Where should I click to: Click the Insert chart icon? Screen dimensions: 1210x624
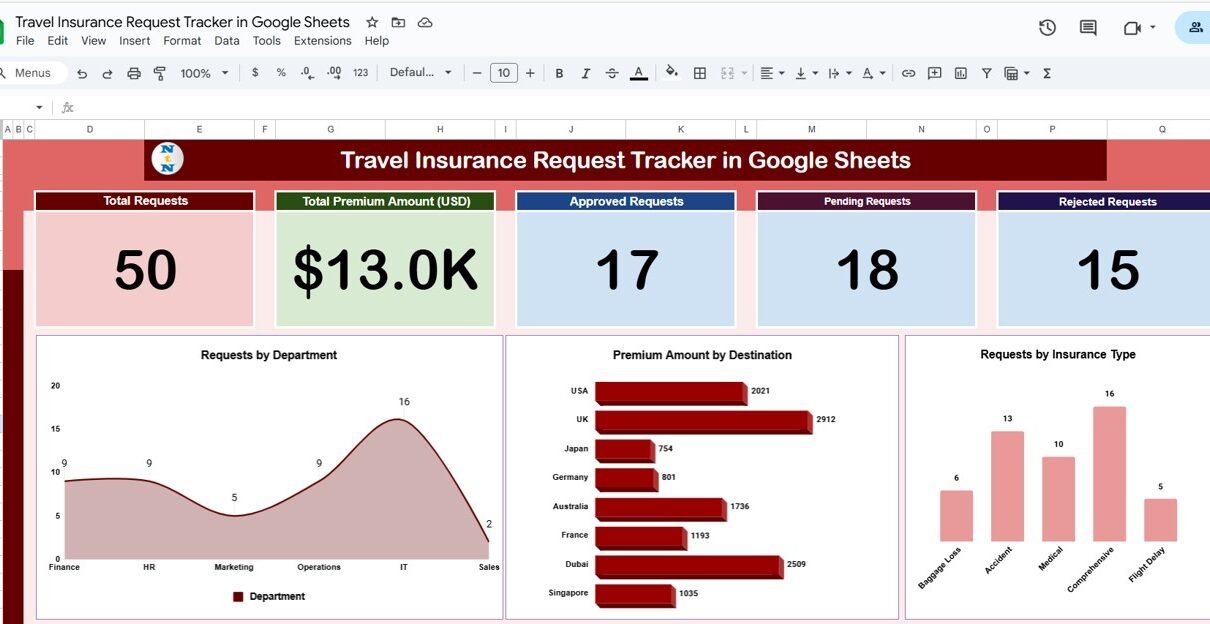click(961, 73)
